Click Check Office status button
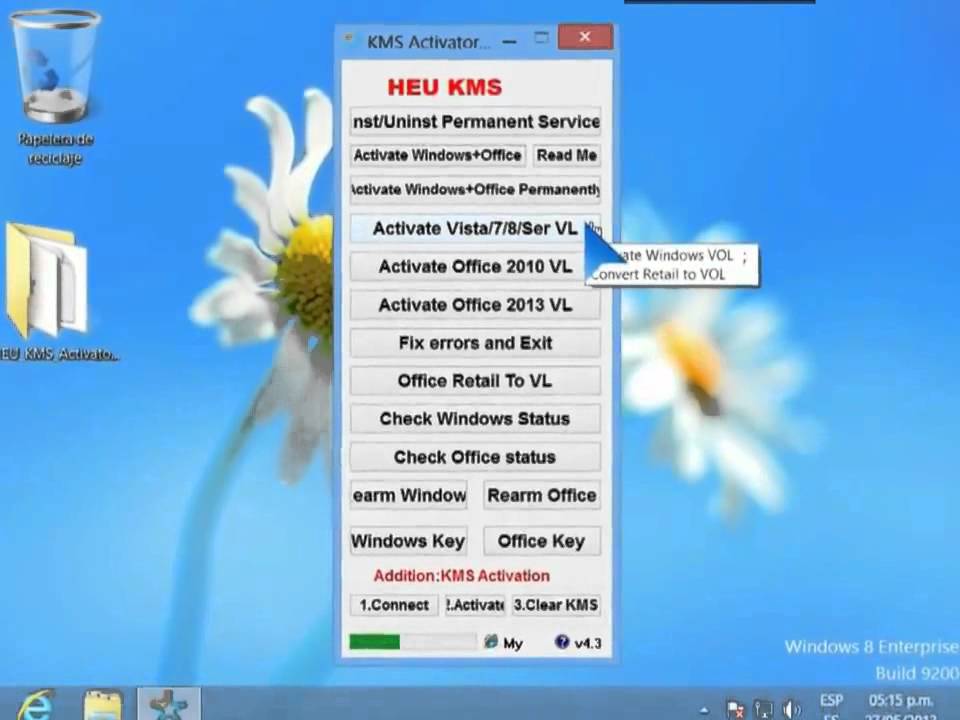The width and height of the screenshot is (960, 720). pyautogui.click(x=475, y=457)
